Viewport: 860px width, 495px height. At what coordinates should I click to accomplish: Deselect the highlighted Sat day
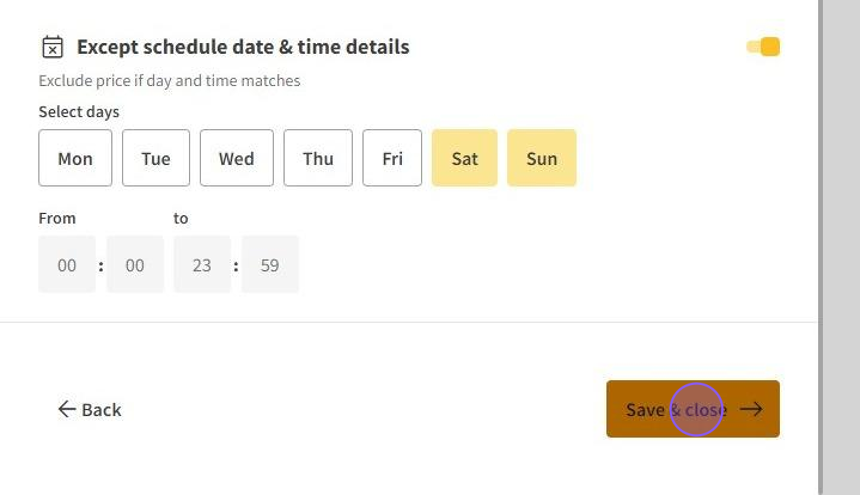click(x=464, y=158)
